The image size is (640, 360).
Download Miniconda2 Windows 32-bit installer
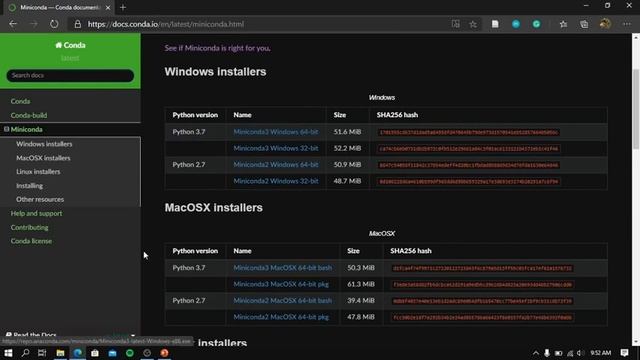point(276,181)
